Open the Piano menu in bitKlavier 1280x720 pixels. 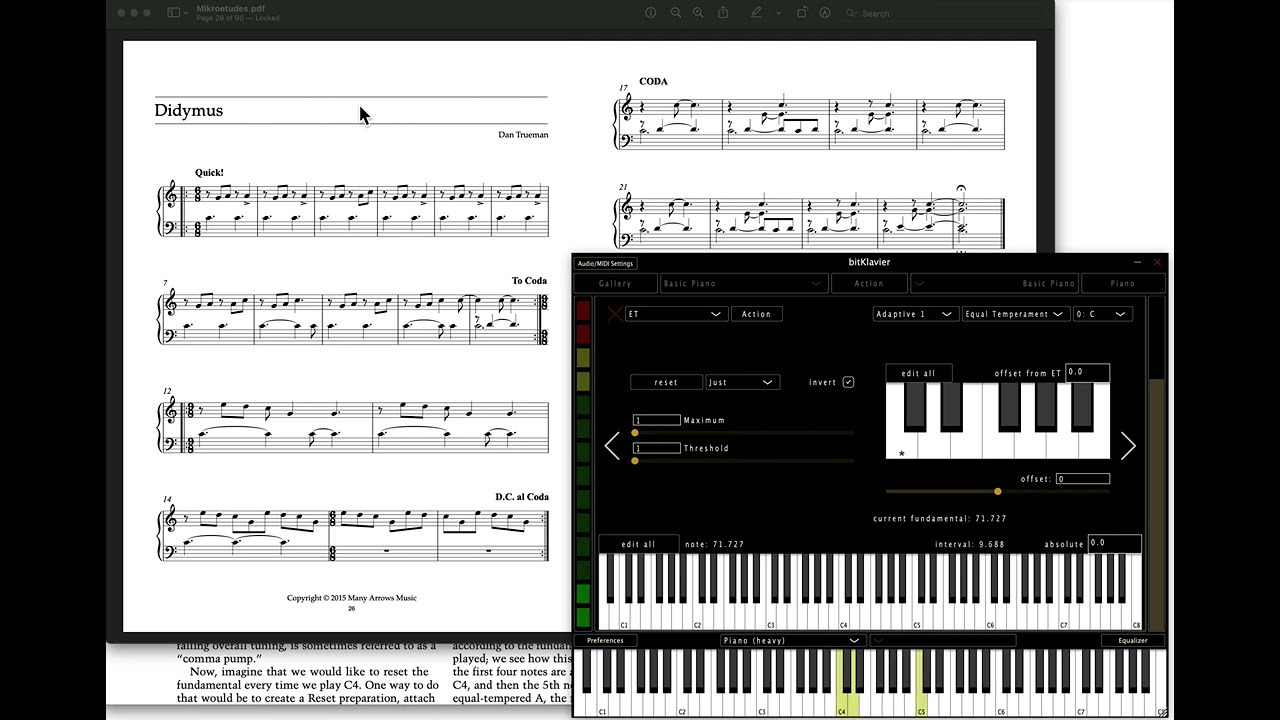coord(1123,284)
